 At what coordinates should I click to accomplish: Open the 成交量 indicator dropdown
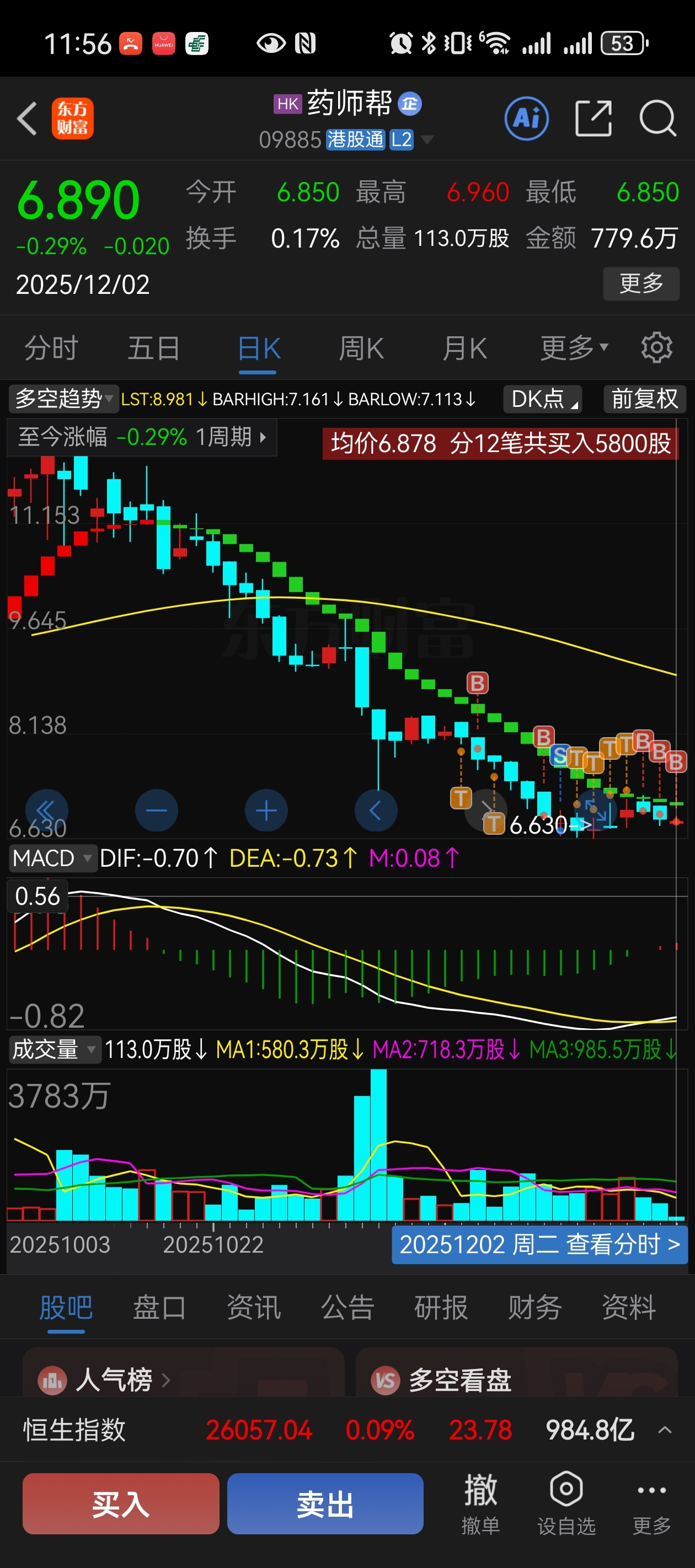[x=54, y=1049]
